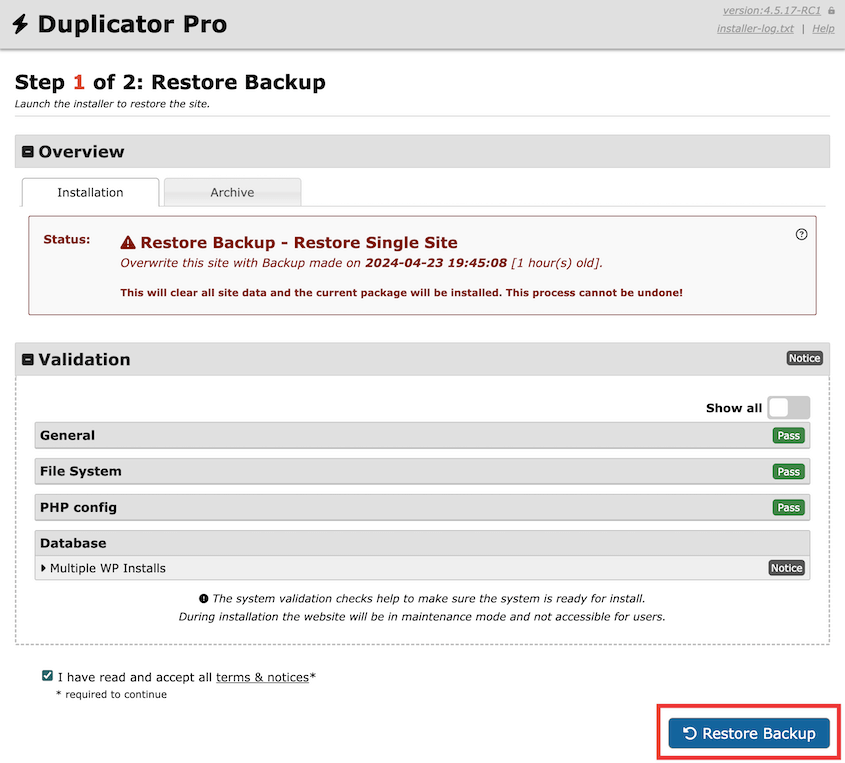Collapse the Overview section via minus icon
Screen dimensions: 845x763
27,151
